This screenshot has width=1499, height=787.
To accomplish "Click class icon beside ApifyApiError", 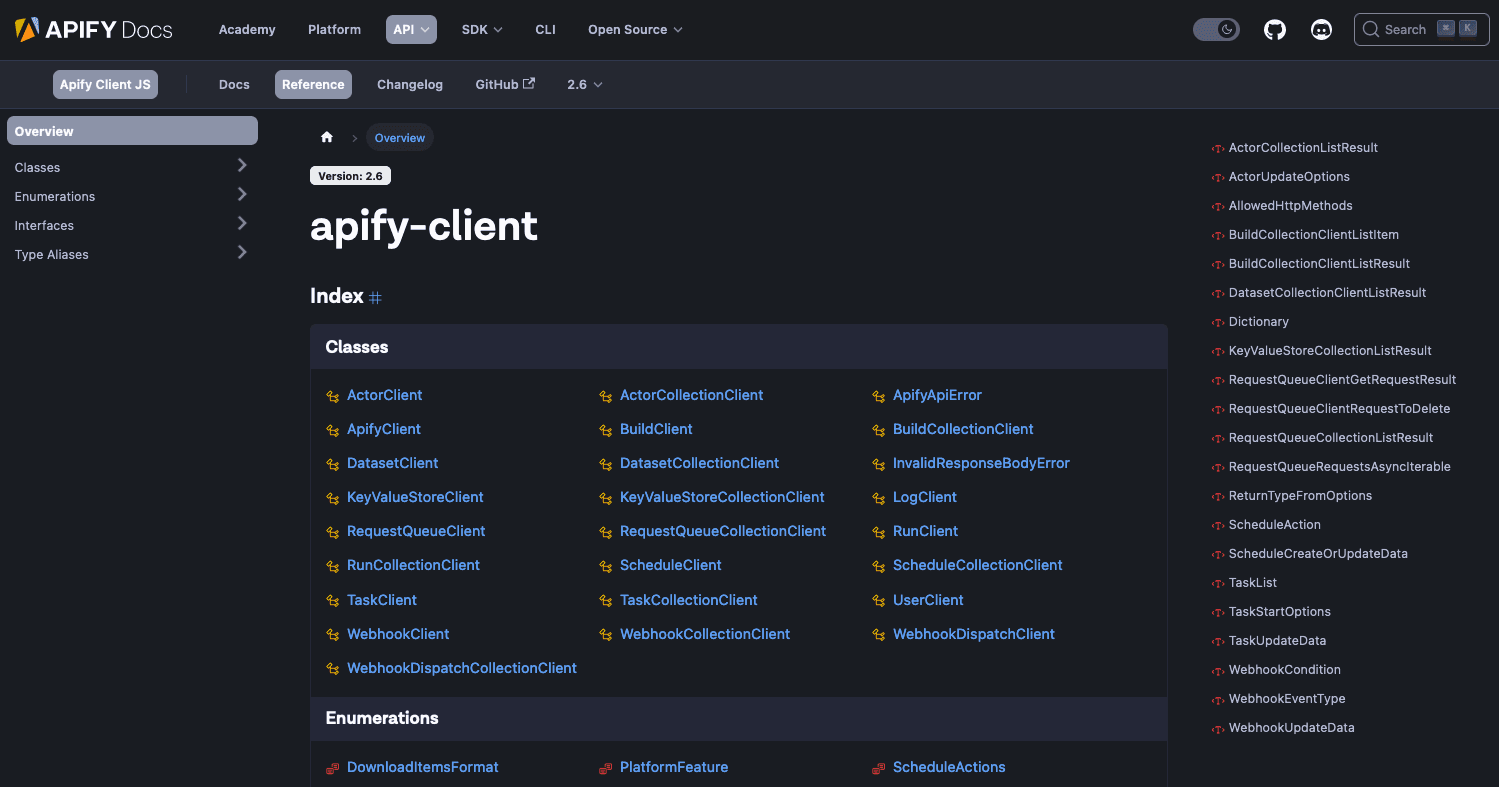I will (879, 396).
